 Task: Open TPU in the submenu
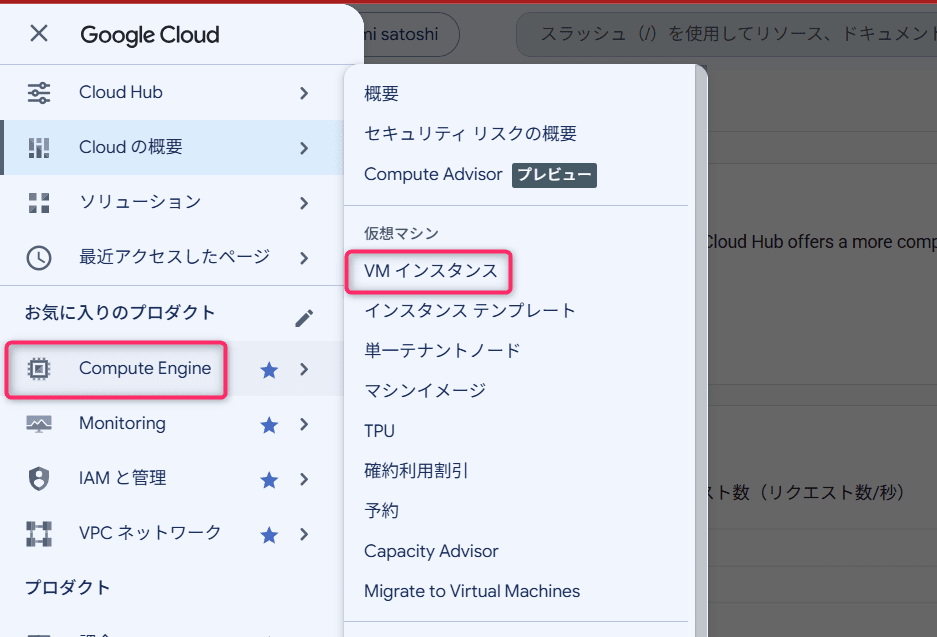click(x=379, y=431)
